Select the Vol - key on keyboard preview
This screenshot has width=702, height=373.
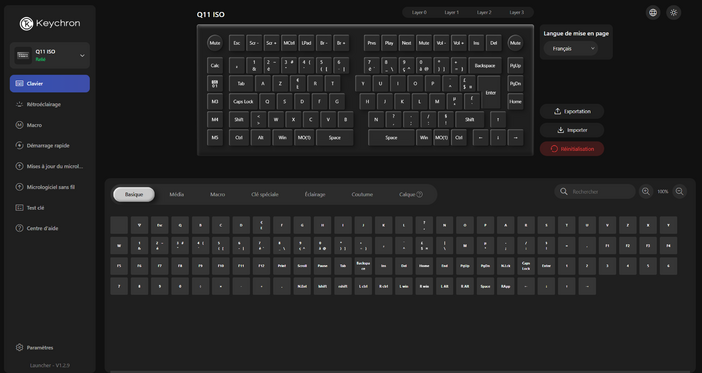(x=441, y=43)
